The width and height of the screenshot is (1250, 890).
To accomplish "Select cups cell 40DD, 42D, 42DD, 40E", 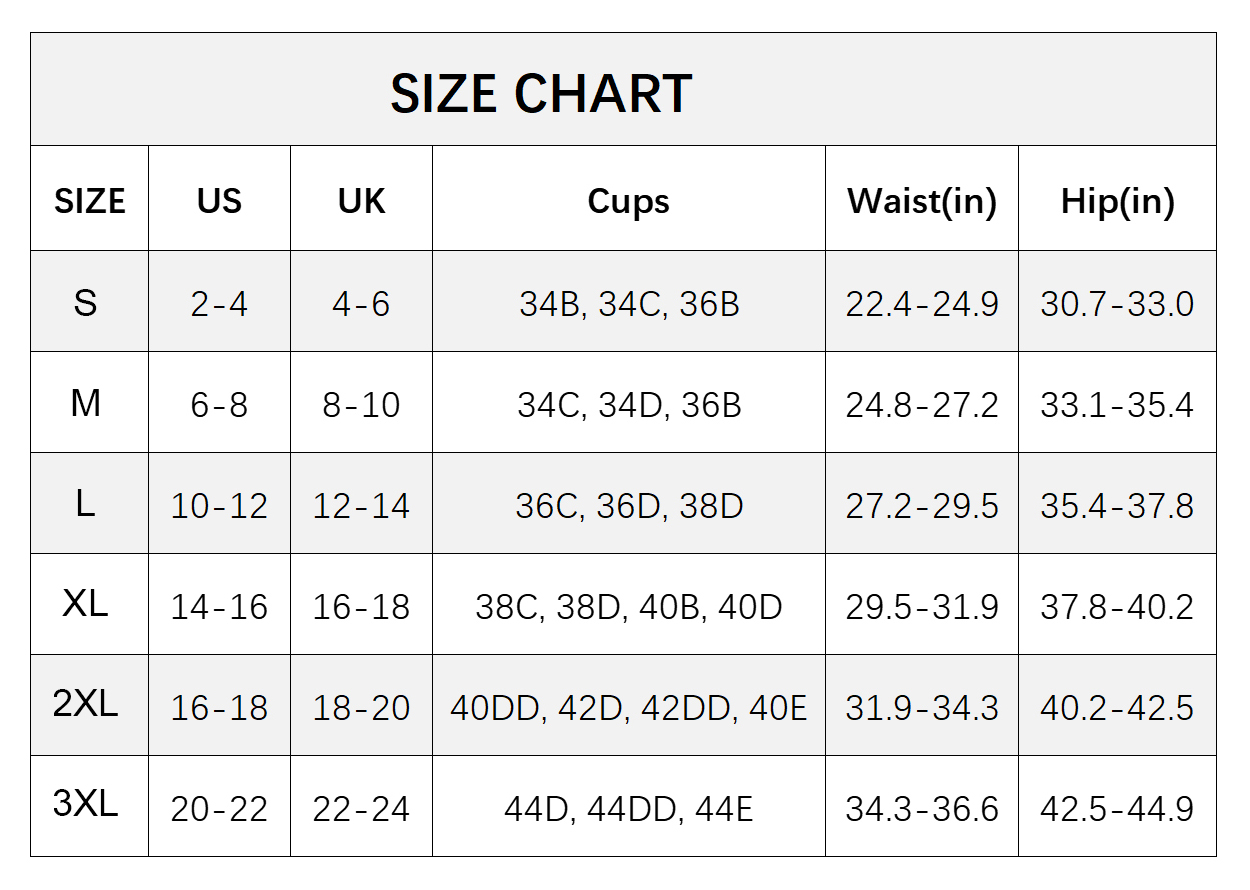I will 628,708.
